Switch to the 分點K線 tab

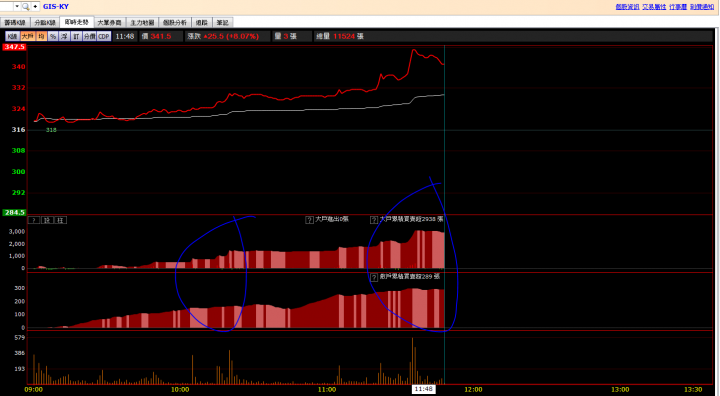coord(45,23)
